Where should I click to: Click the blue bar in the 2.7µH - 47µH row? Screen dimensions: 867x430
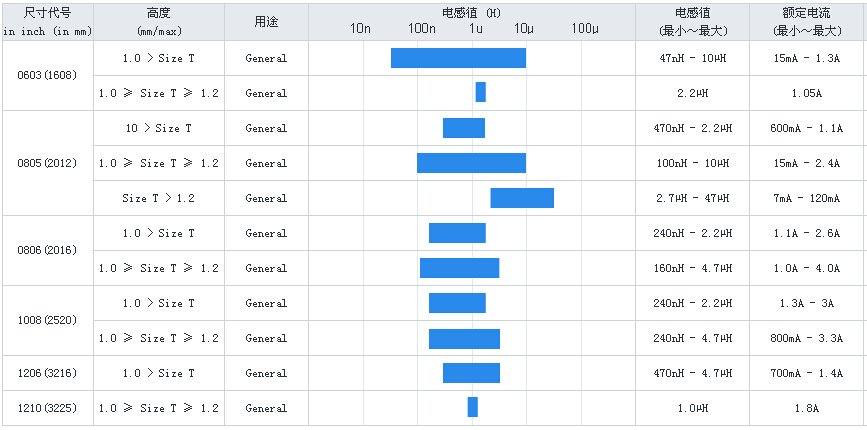[521, 198]
